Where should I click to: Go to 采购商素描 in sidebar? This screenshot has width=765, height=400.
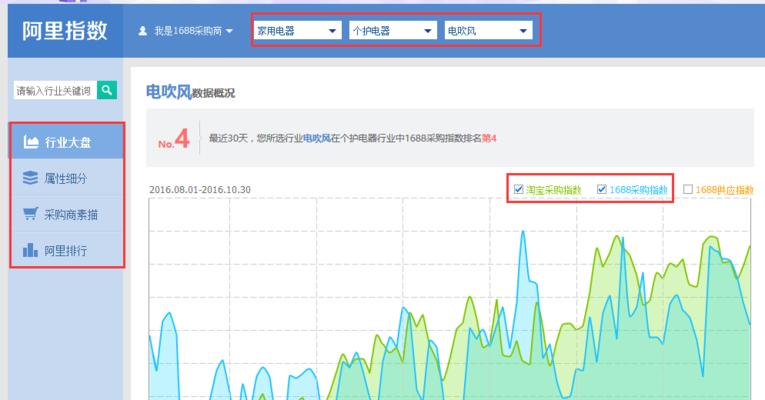pos(67,214)
